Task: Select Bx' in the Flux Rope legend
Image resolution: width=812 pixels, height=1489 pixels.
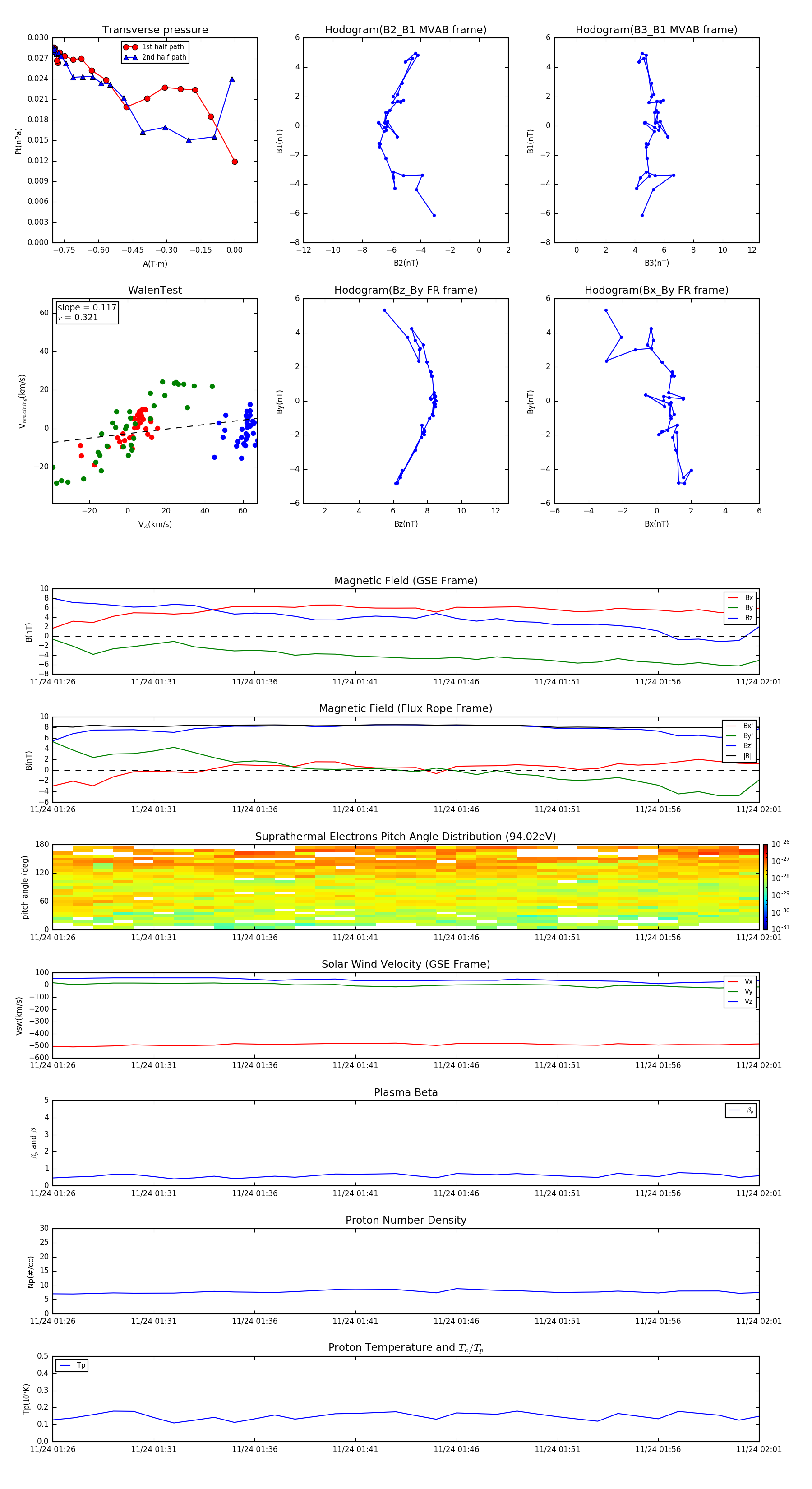Action: (740, 726)
